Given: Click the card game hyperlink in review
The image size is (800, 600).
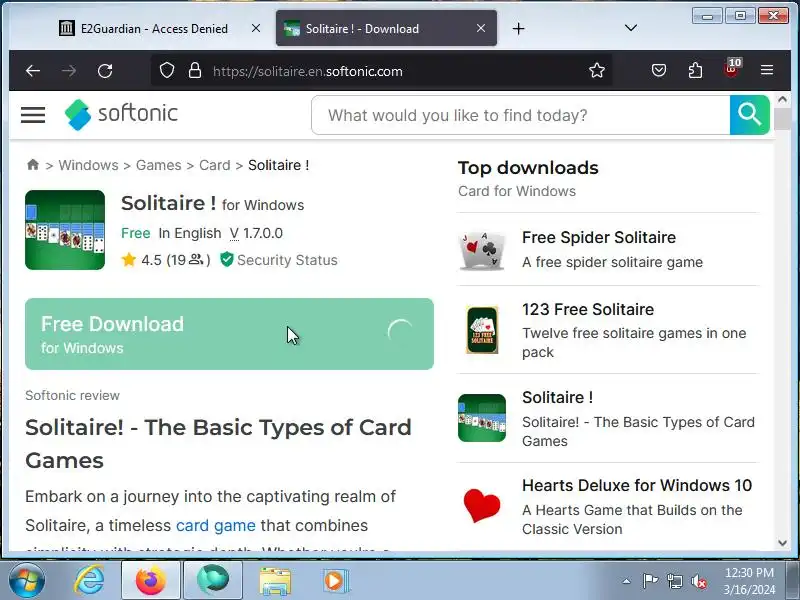Looking at the screenshot, I should click(215, 526).
